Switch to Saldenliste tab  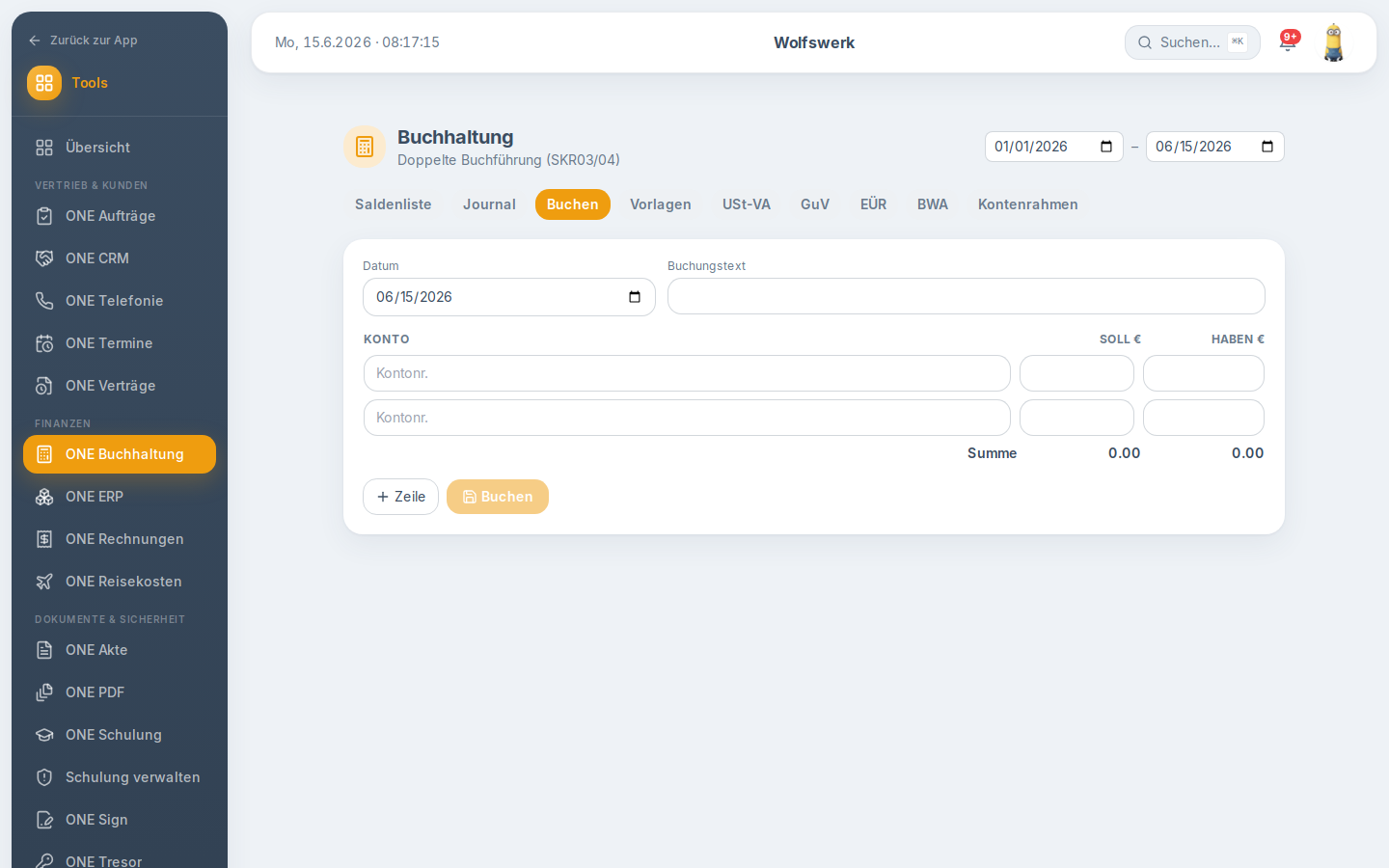point(394,204)
